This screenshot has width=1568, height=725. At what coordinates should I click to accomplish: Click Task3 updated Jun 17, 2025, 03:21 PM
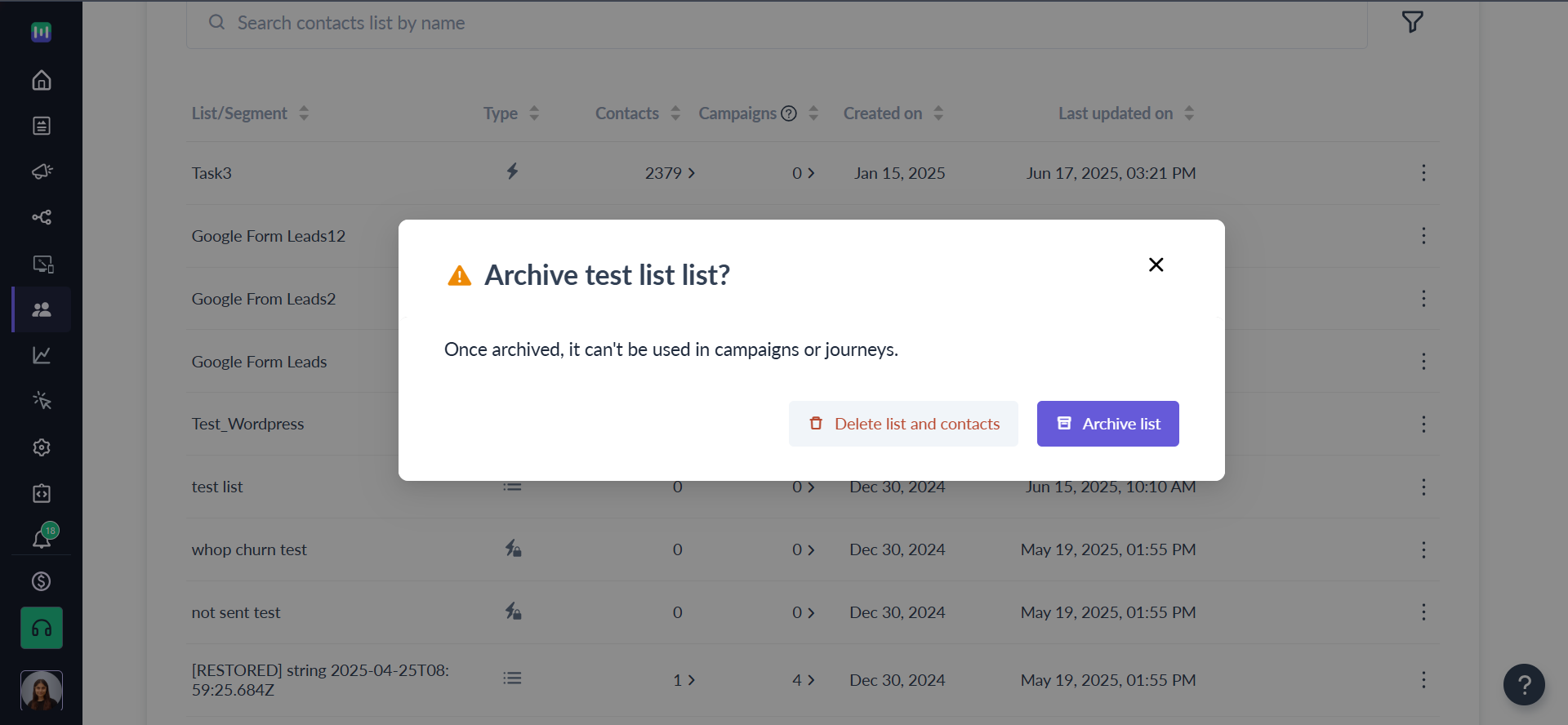tap(1111, 173)
